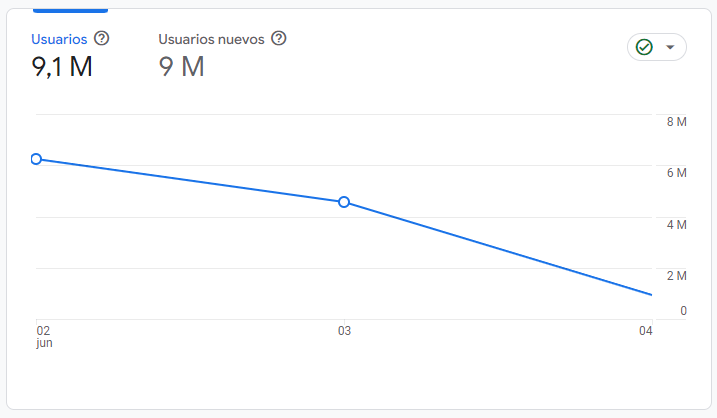Click the 8 M axis label
The image size is (717, 418).
point(676,122)
